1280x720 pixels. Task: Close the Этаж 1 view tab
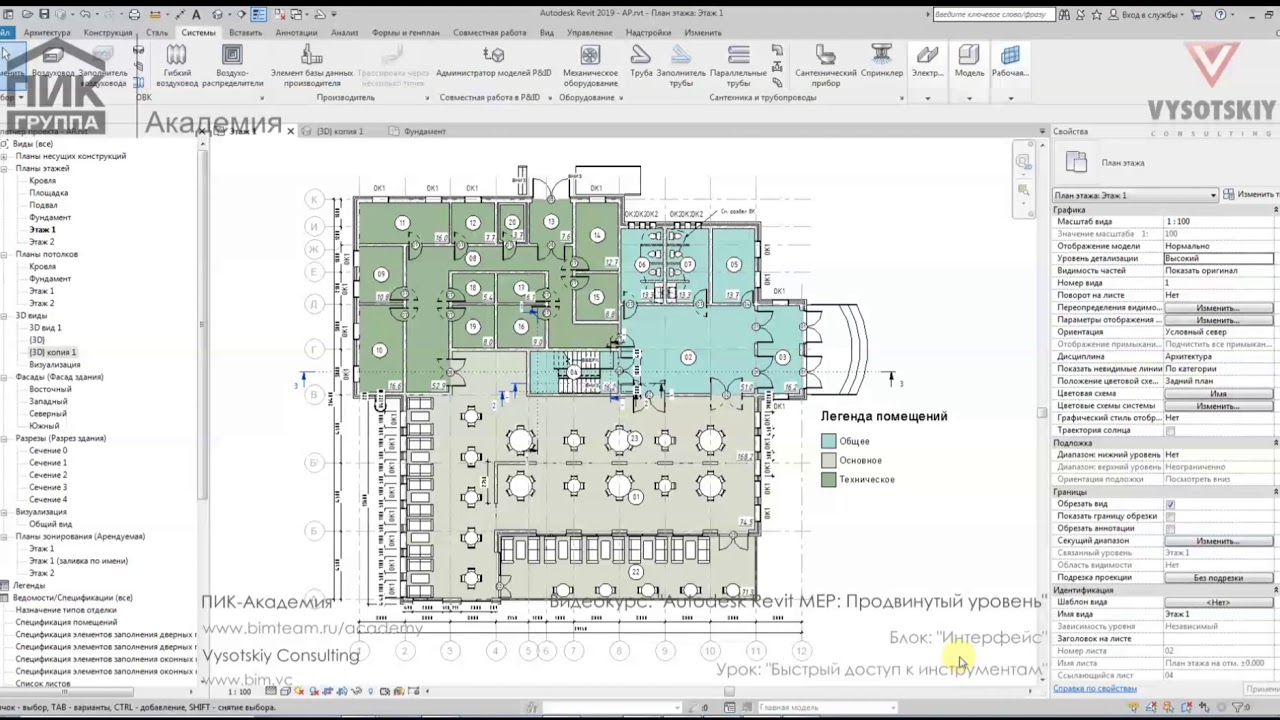click(291, 131)
